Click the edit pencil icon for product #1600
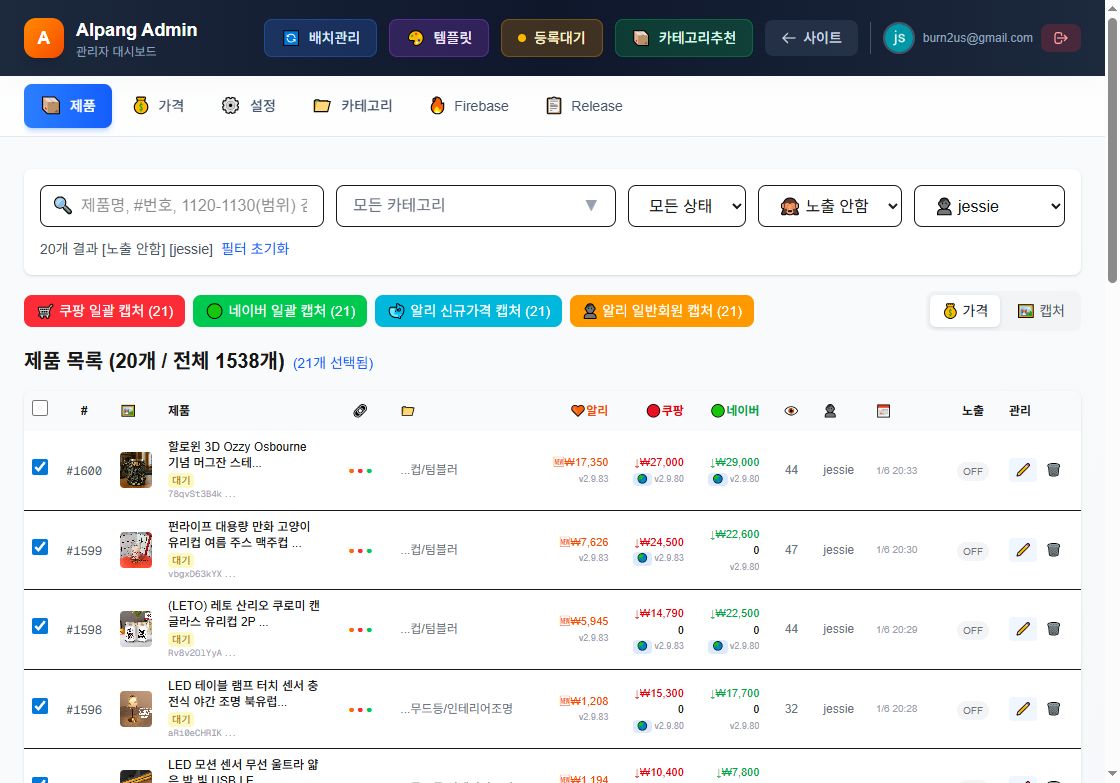The image size is (1120, 783). point(1022,469)
